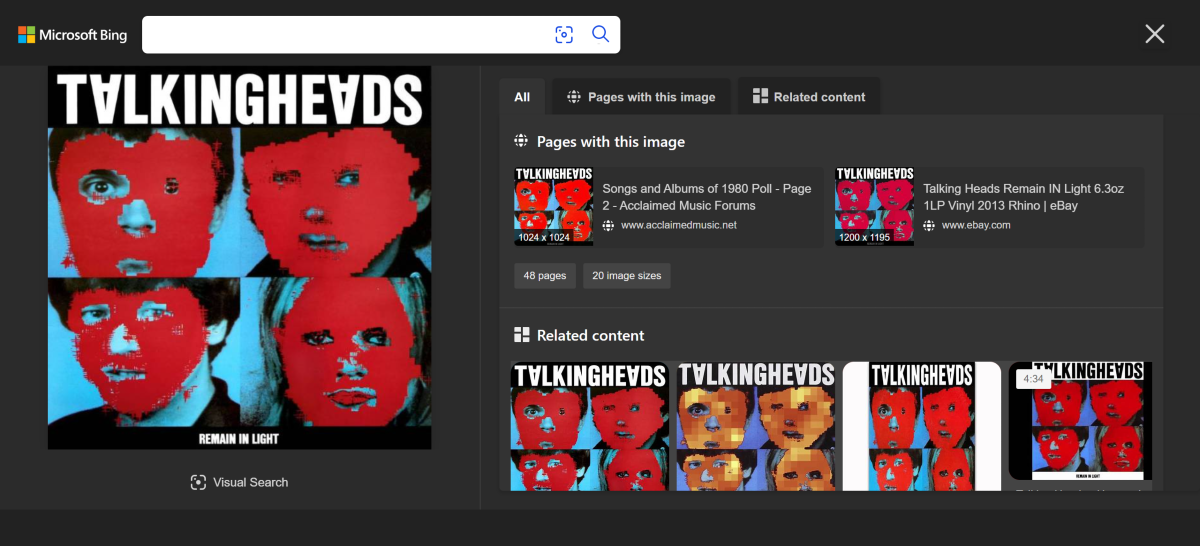Screen dimensions: 1200x546
Task: Click the visual search camera icon in search box
Action: [564, 35]
